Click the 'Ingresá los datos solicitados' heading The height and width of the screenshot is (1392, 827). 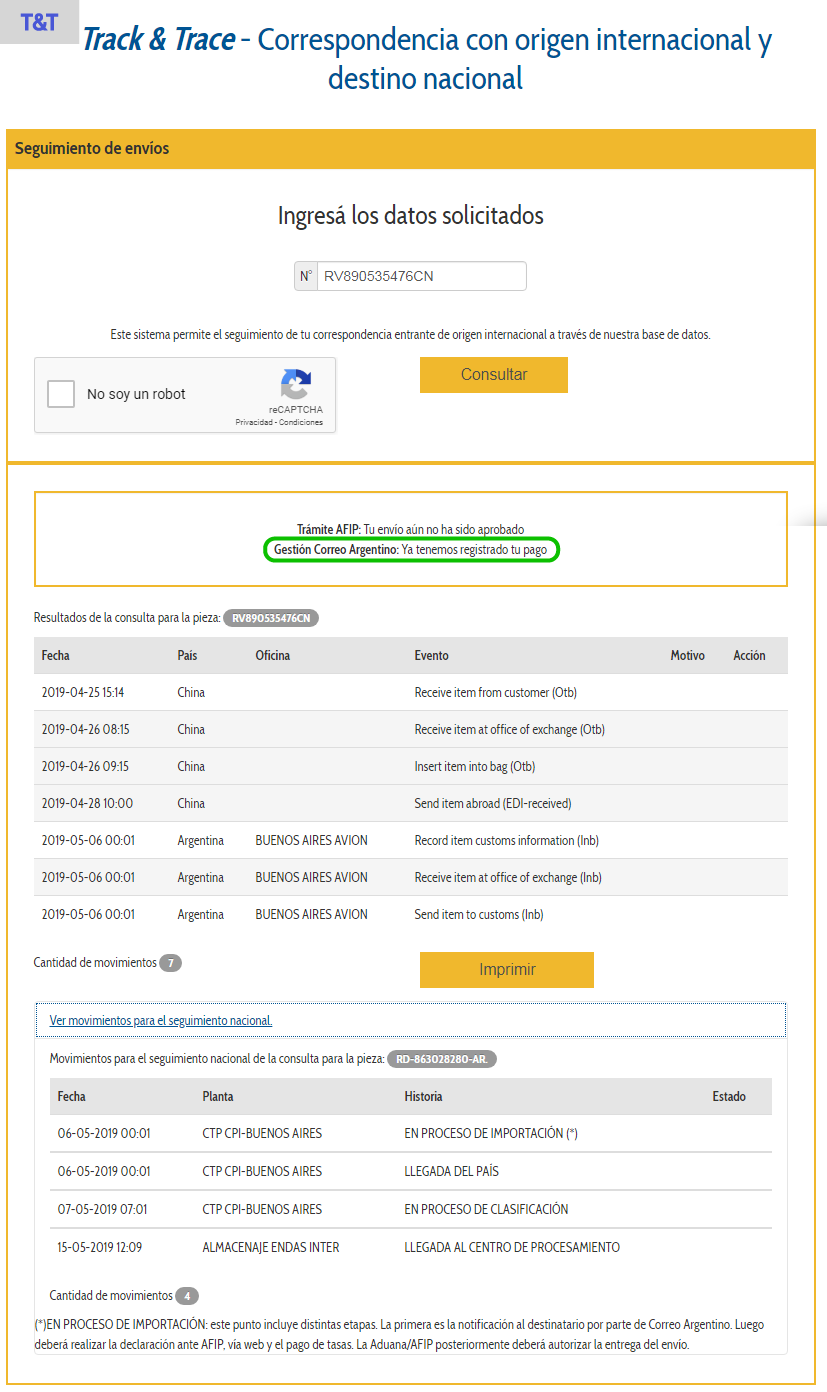point(411,216)
